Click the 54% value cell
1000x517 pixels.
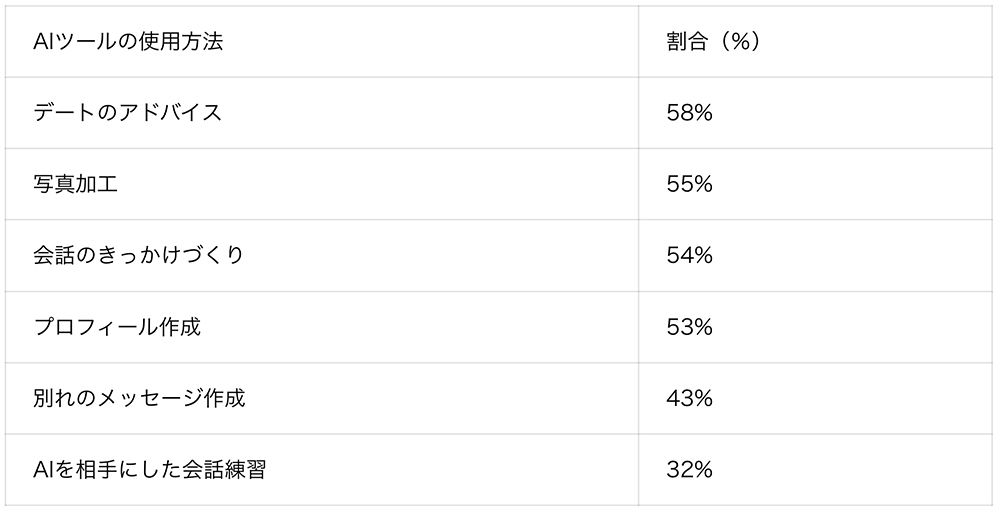click(689, 256)
